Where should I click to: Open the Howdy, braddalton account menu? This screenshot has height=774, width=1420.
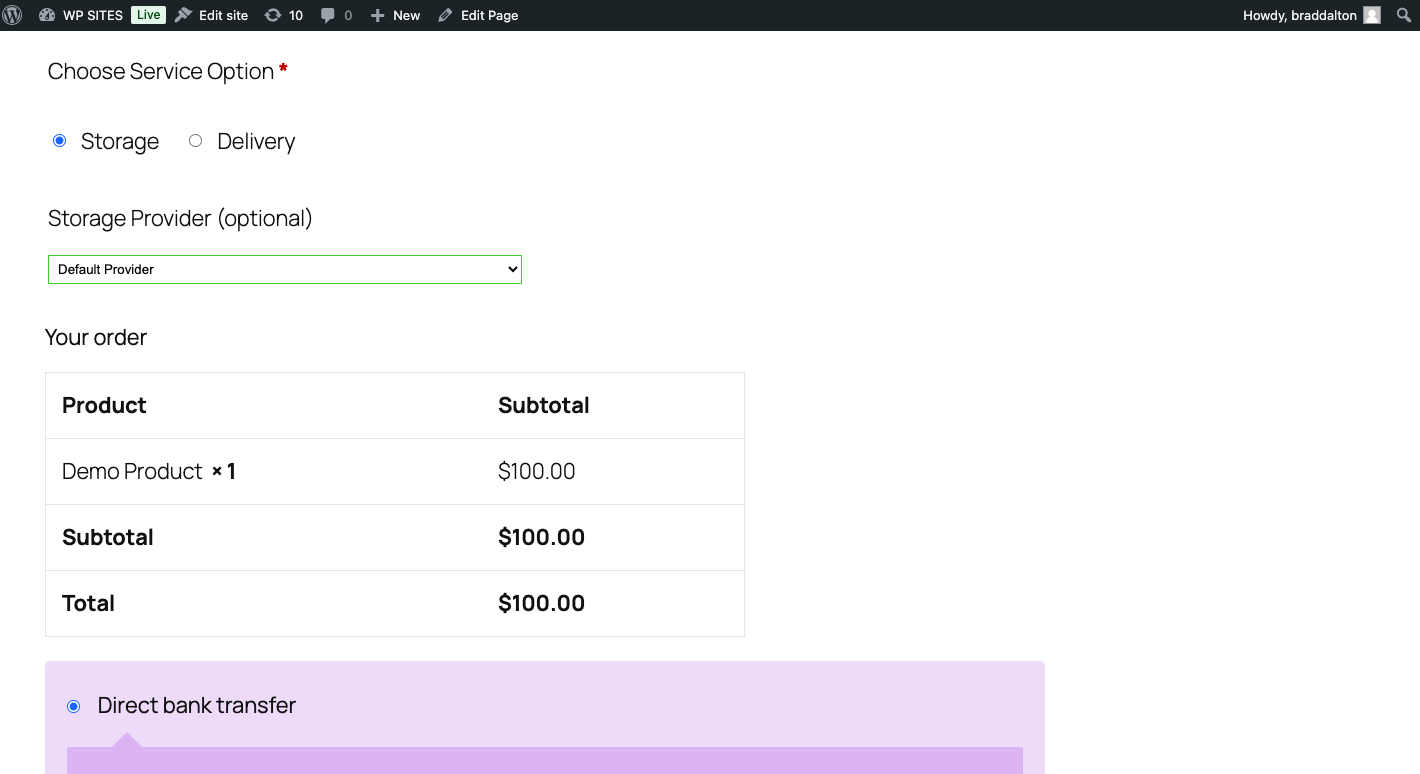click(x=1300, y=15)
